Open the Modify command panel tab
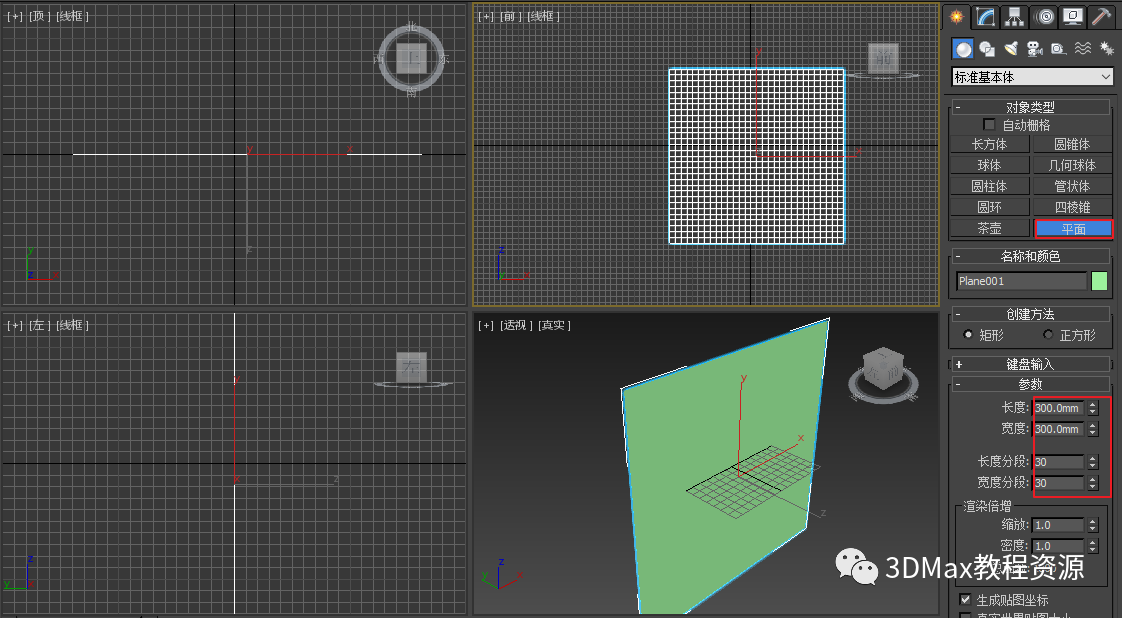The image size is (1122, 618). [985, 16]
